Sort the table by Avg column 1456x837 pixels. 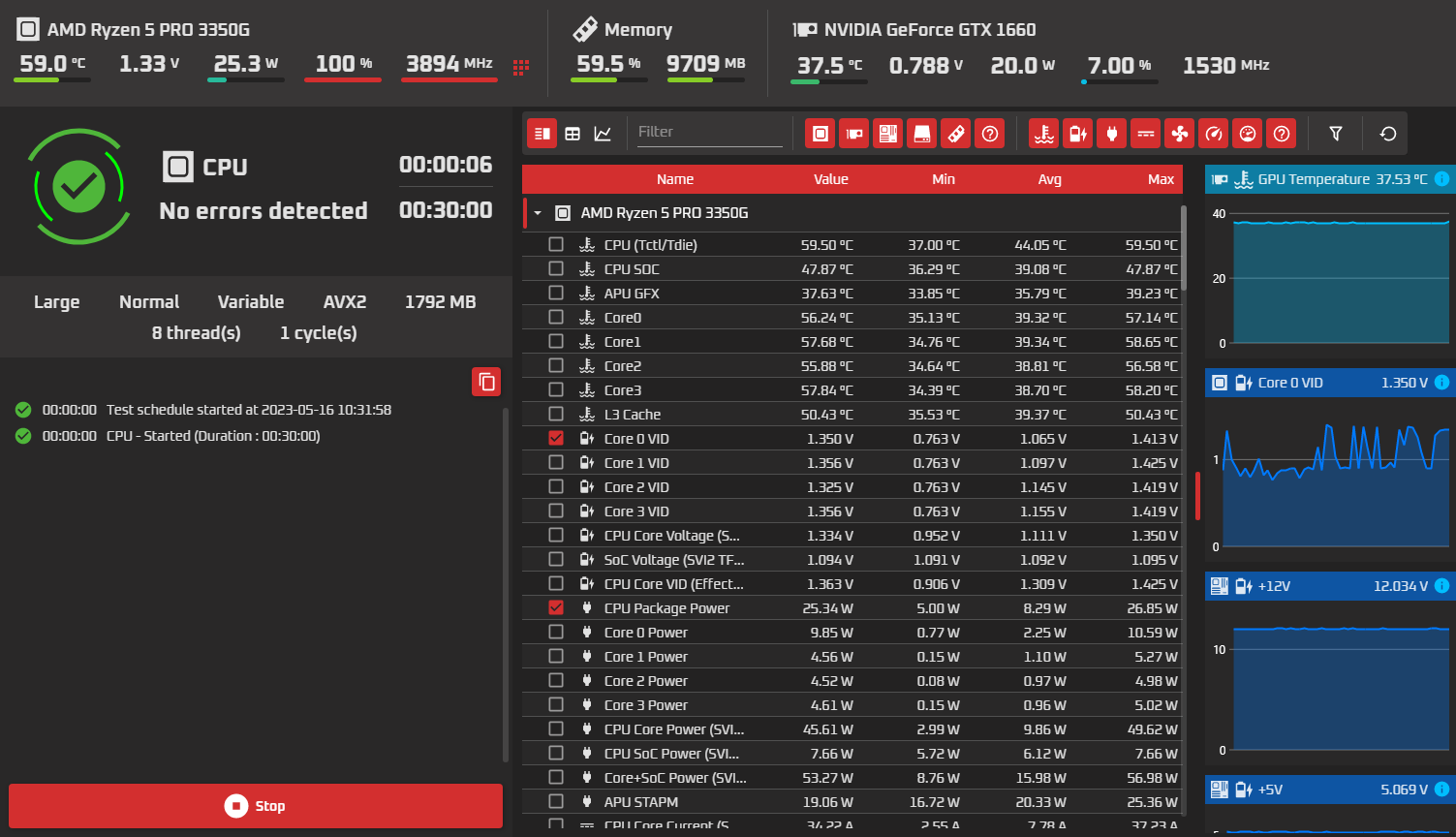1050,179
